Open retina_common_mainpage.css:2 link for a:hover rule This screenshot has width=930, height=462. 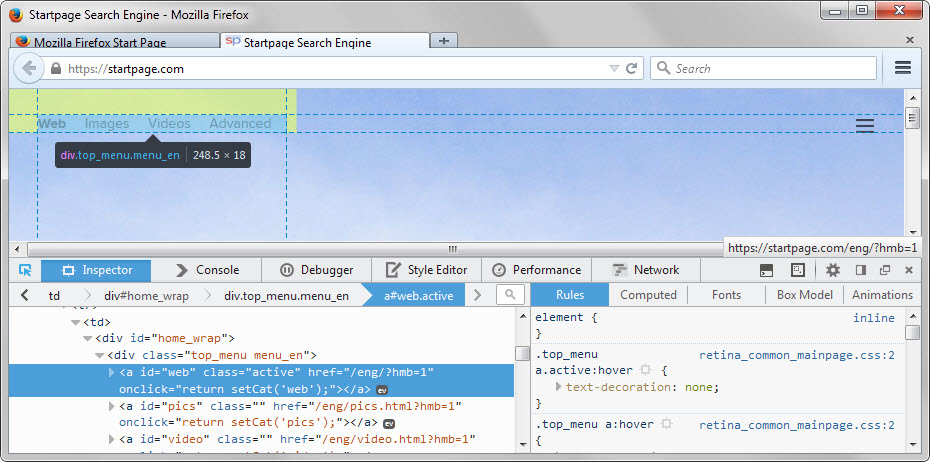pos(797,425)
